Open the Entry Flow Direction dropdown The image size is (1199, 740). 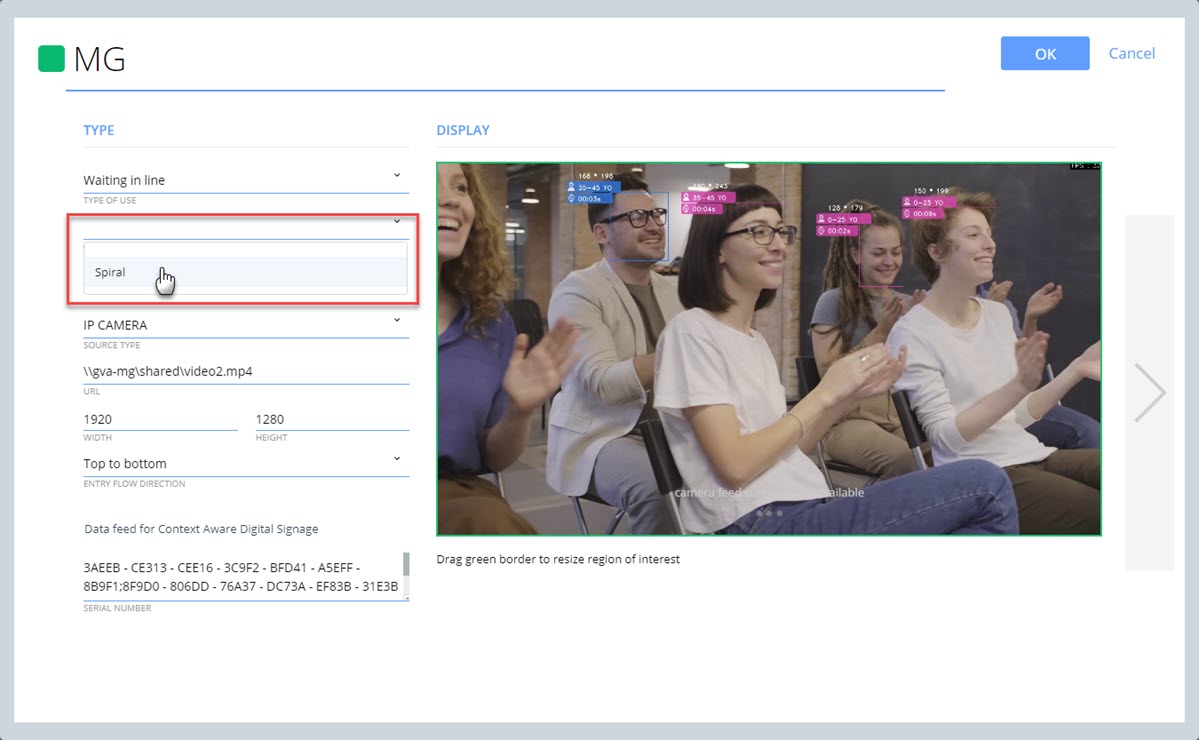[245, 463]
